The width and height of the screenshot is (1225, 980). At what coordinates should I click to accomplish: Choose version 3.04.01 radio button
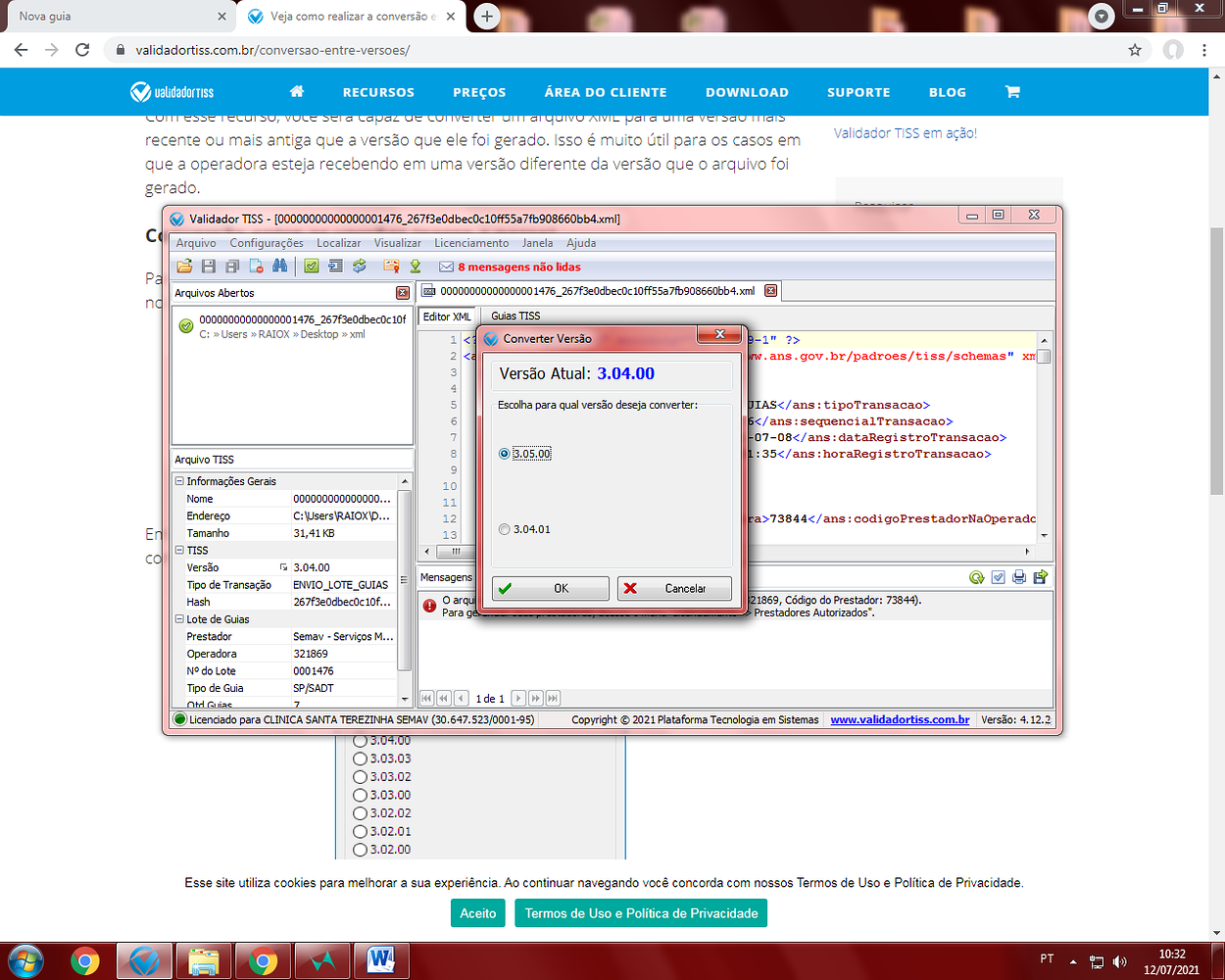504,528
